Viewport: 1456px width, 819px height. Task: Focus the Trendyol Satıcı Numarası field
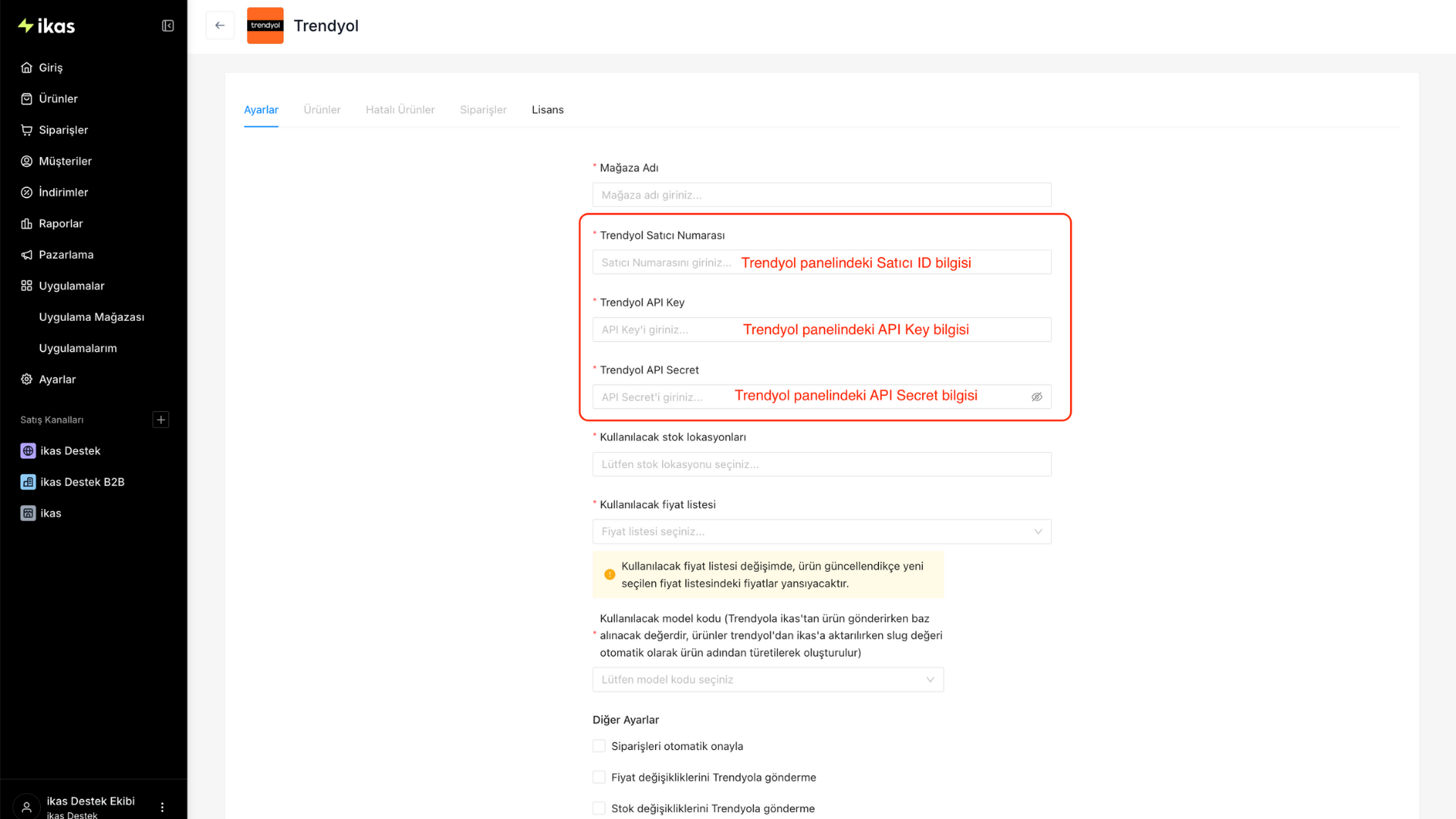pyautogui.click(x=822, y=262)
